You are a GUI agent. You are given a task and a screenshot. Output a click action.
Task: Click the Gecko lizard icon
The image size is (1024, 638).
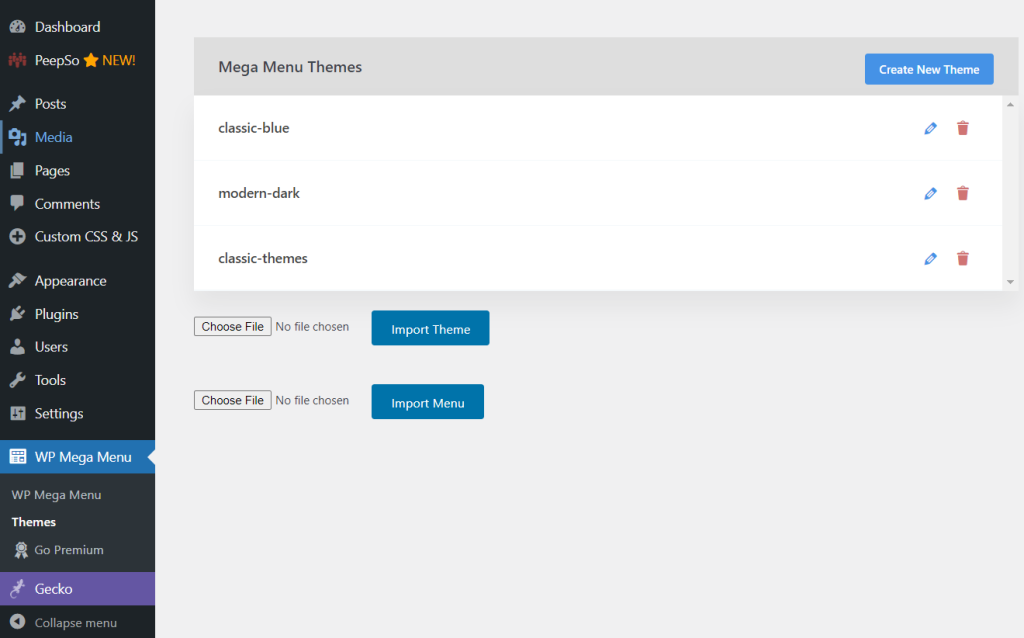(x=18, y=588)
